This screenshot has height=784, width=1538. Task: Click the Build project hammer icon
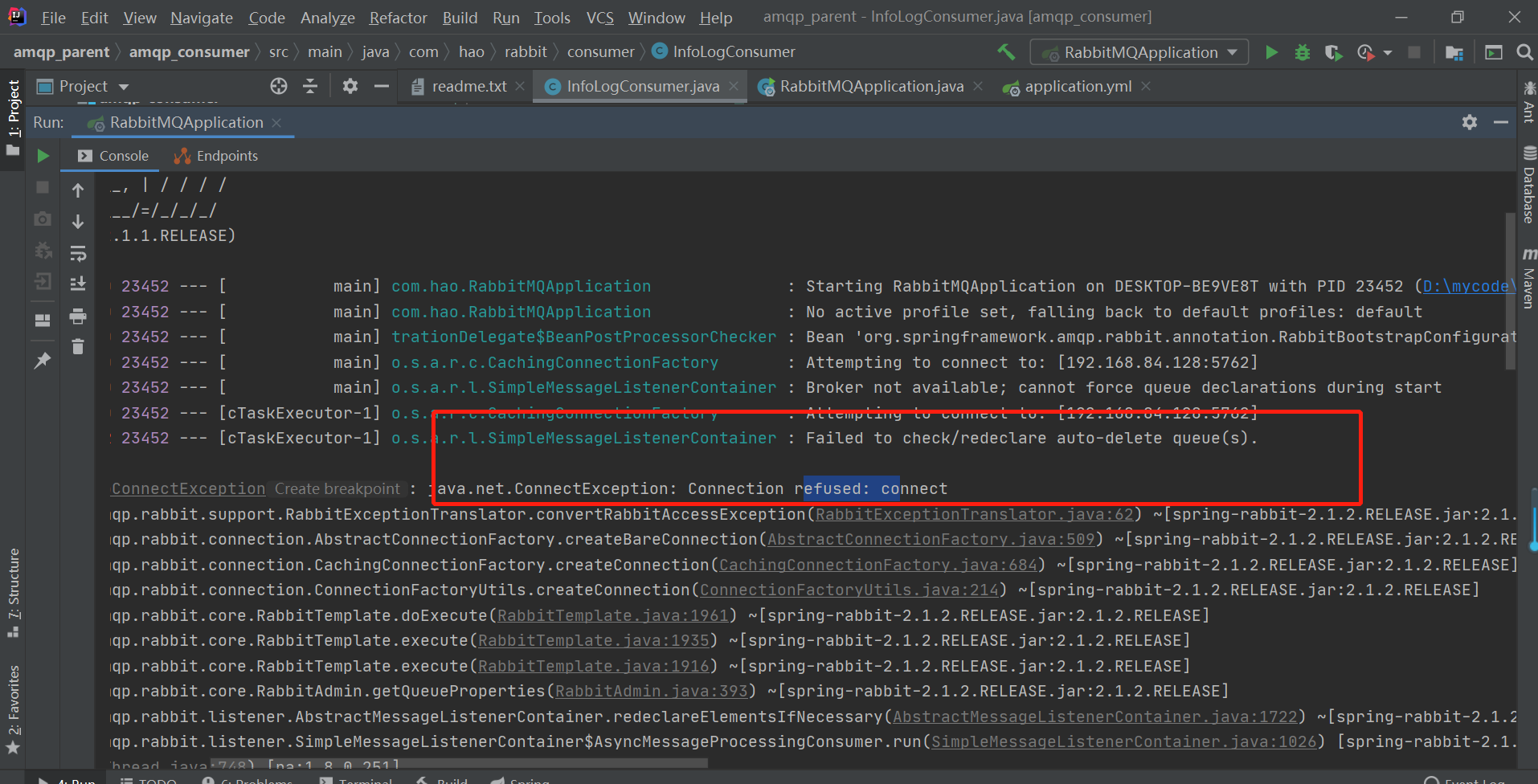point(1006,52)
